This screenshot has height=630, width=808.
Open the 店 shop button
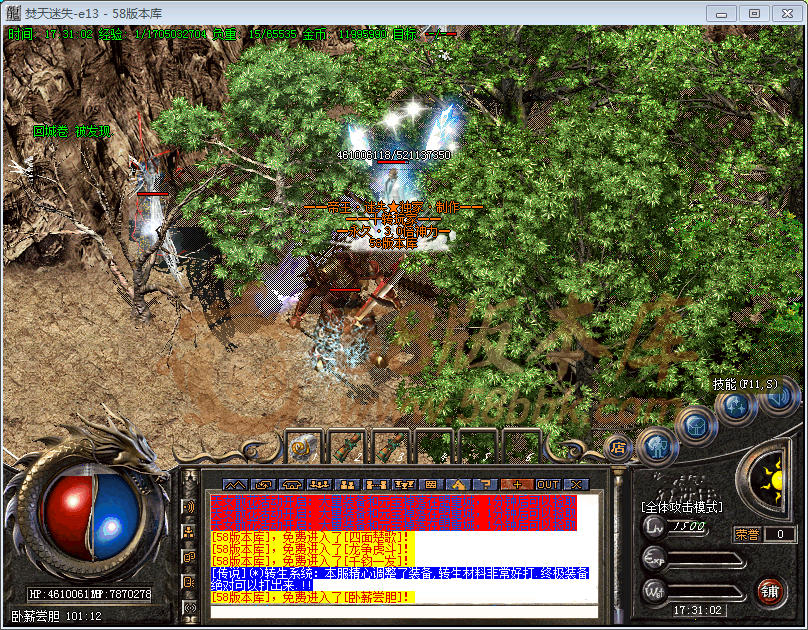tap(617, 448)
